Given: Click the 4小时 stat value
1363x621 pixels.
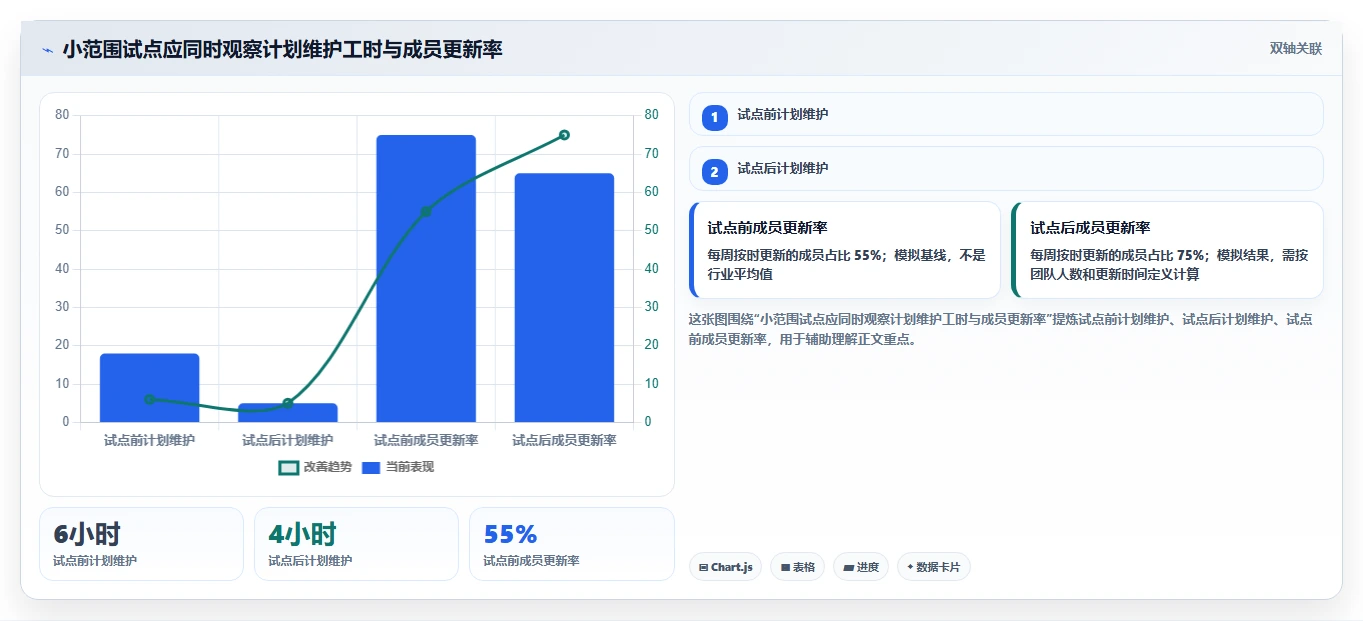Looking at the screenshot, I should 302,534.
